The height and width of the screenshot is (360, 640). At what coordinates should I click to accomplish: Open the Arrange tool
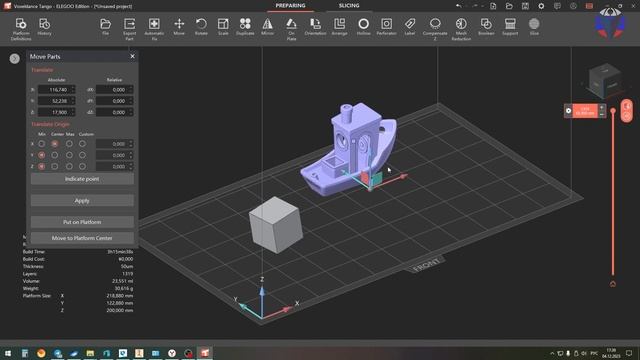(x=339, y=27)
